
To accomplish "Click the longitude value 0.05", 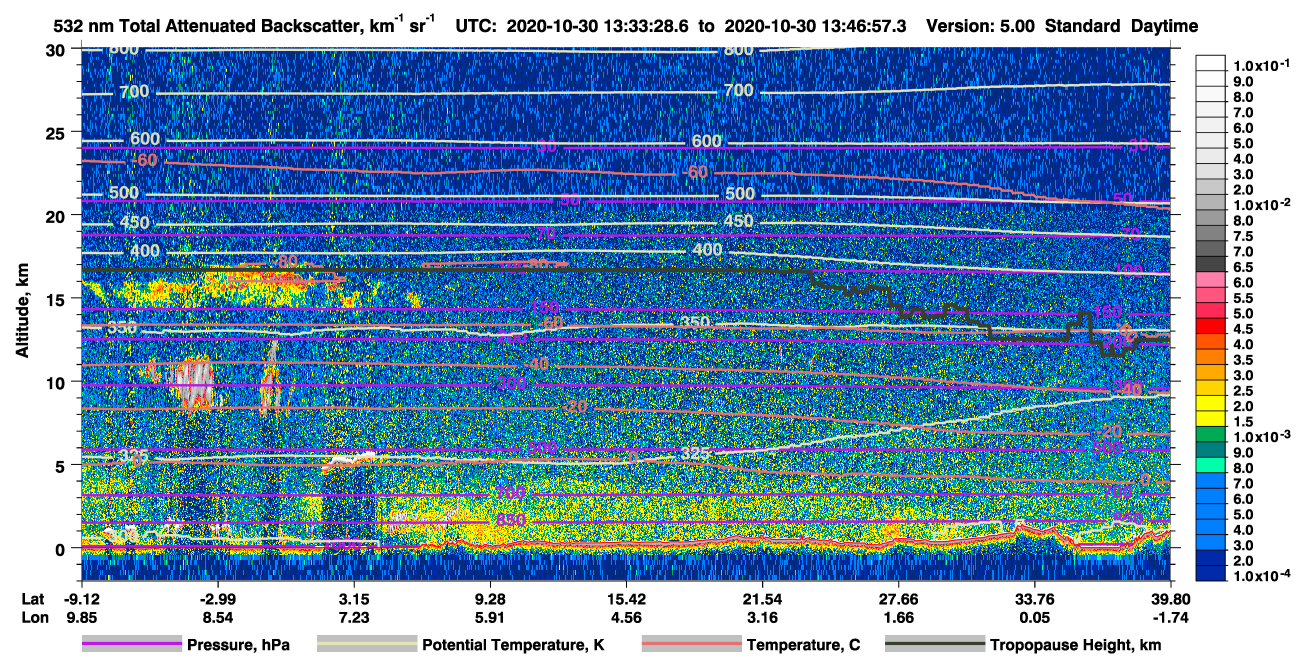I will click(1034, 618).
